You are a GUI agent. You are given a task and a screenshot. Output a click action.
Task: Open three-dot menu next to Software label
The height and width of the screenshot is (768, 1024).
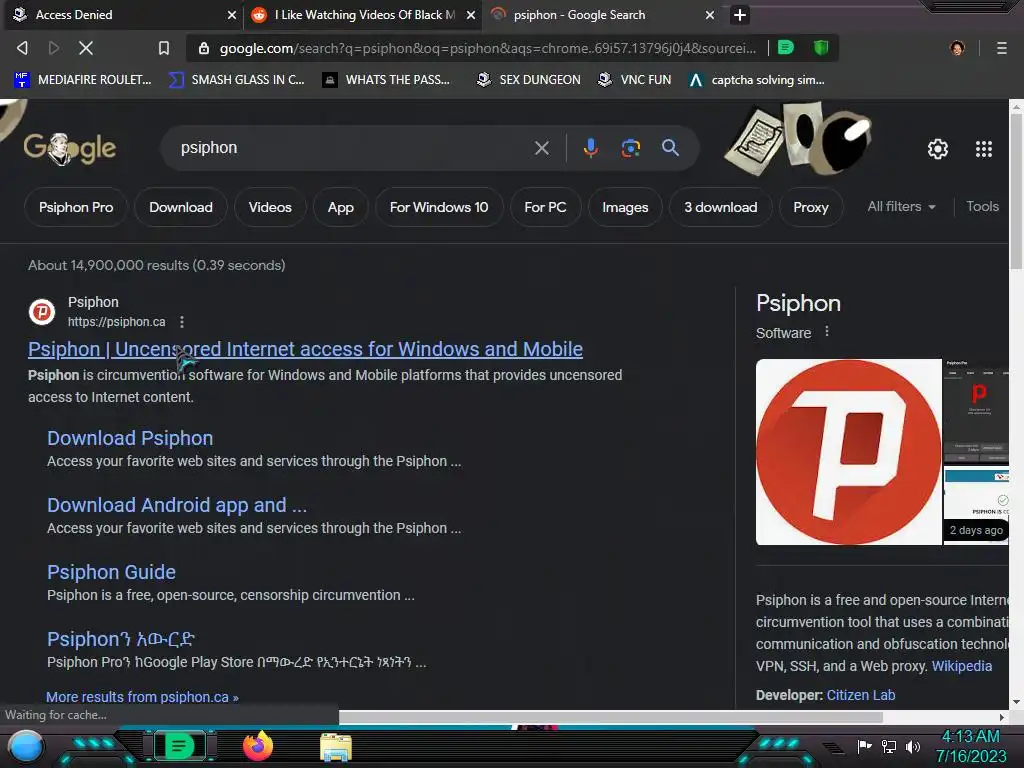pos(827,332)
